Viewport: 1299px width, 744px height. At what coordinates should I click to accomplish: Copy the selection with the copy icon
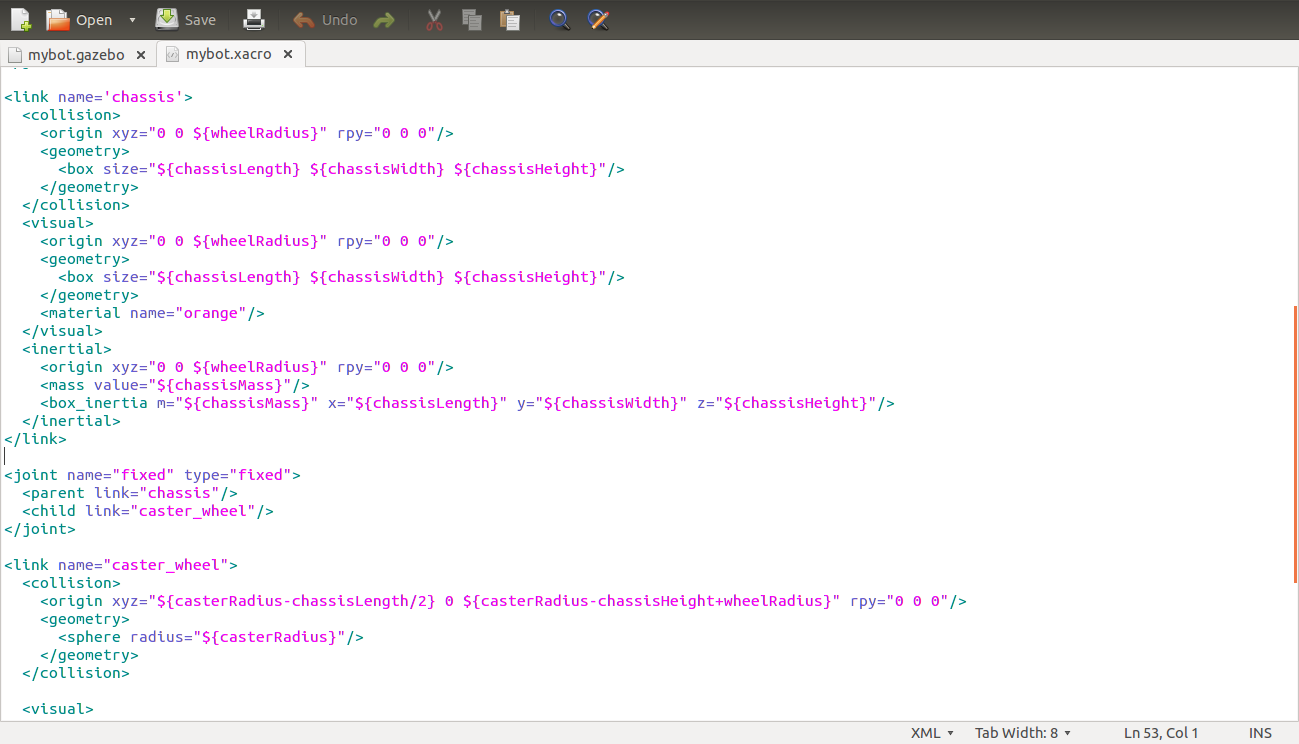472,19
